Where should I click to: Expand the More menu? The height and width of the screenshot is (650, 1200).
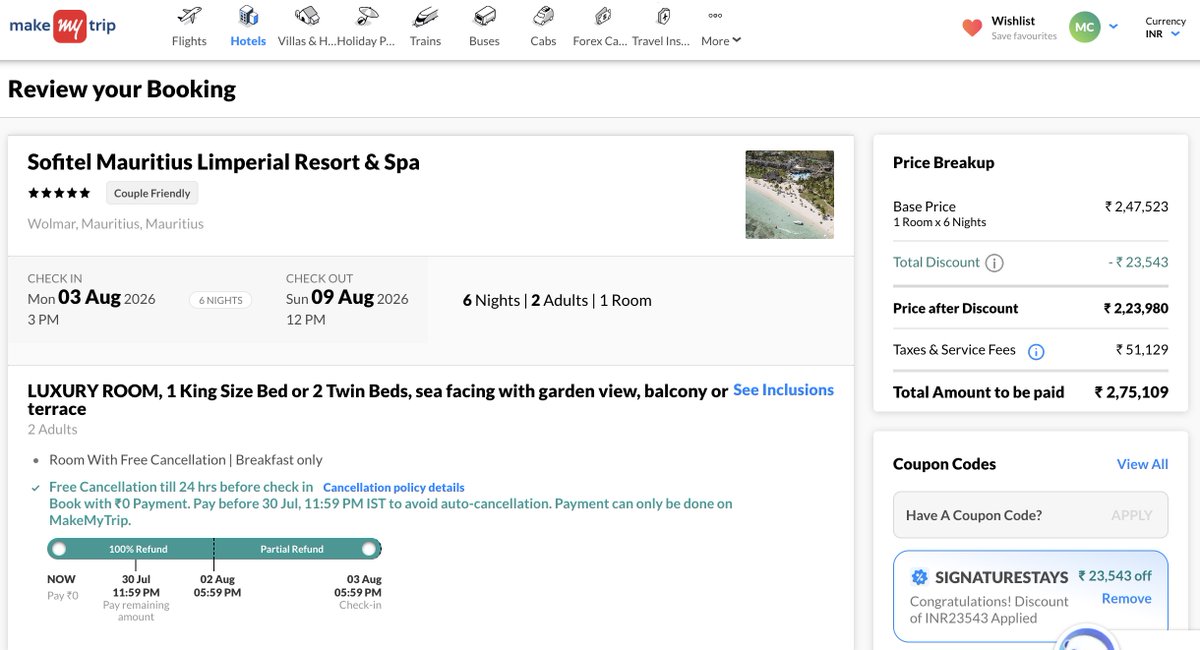tap(721, 41)
